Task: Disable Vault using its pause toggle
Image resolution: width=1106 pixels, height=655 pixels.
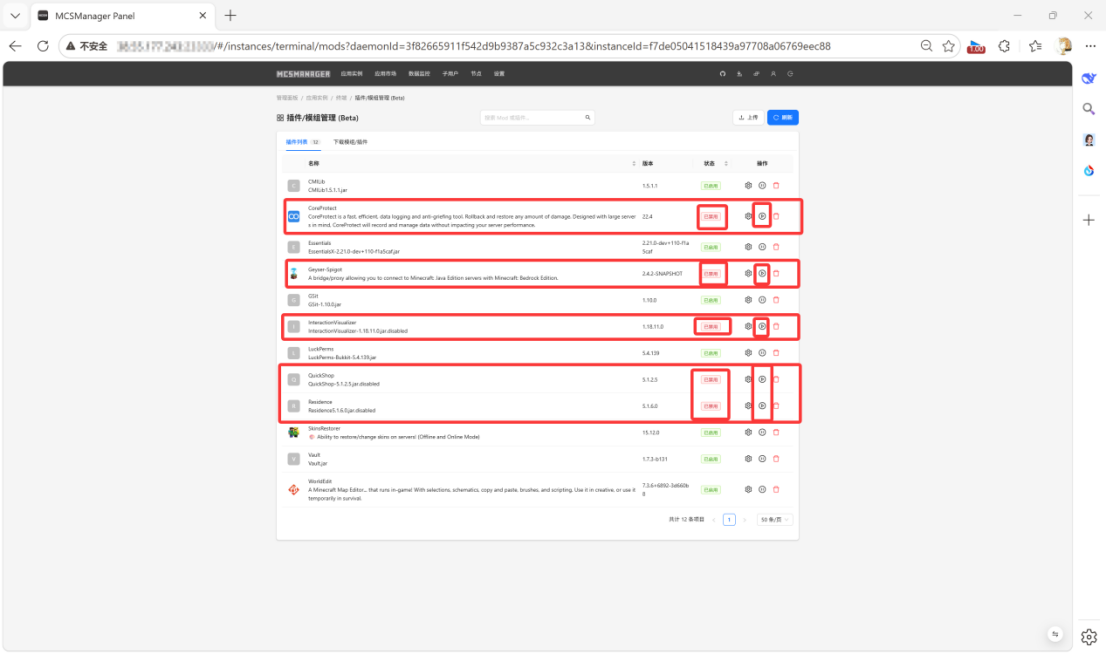Action: point(762,459)
